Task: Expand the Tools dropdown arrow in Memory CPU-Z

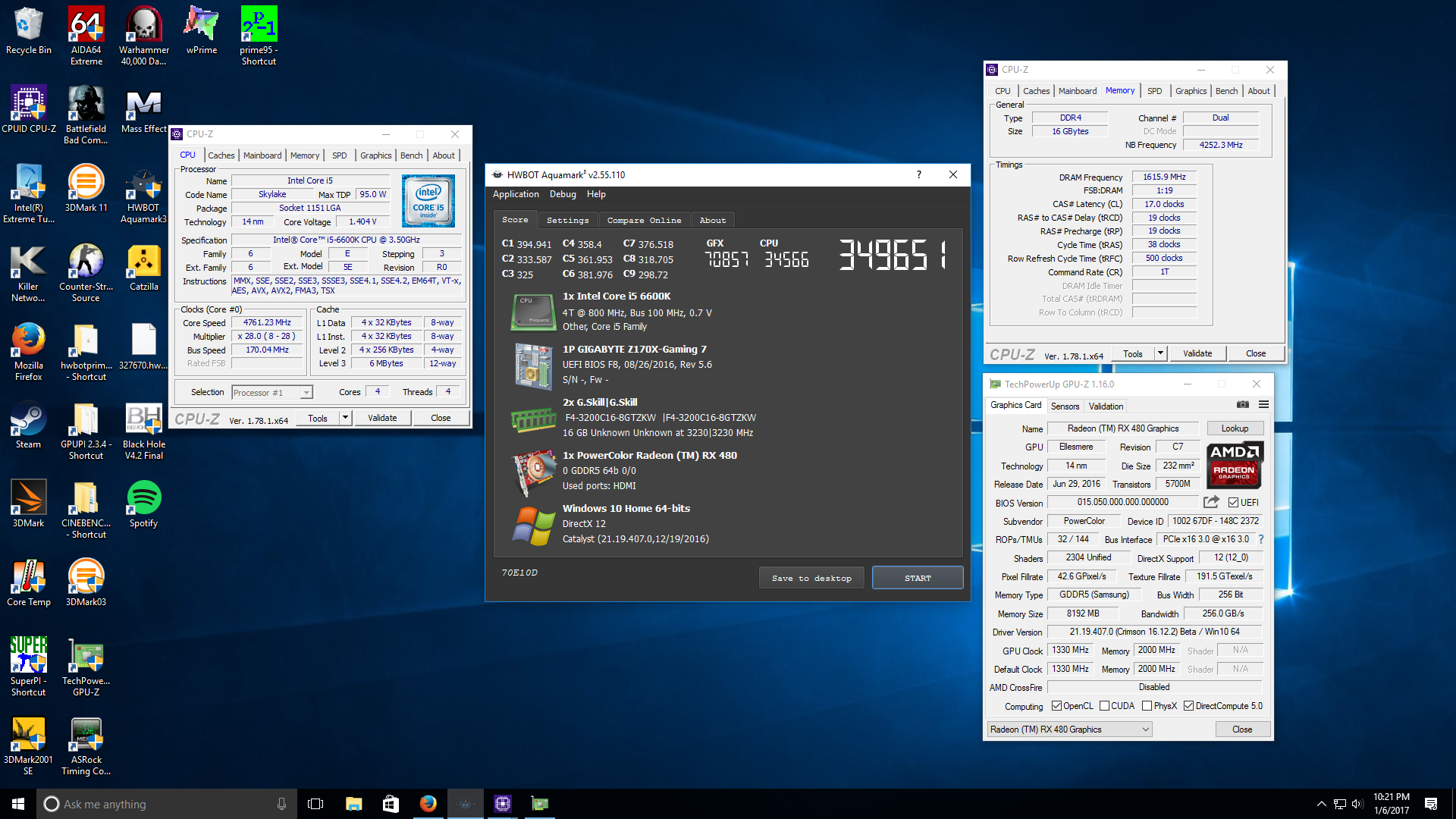Action: (1160, 353)
